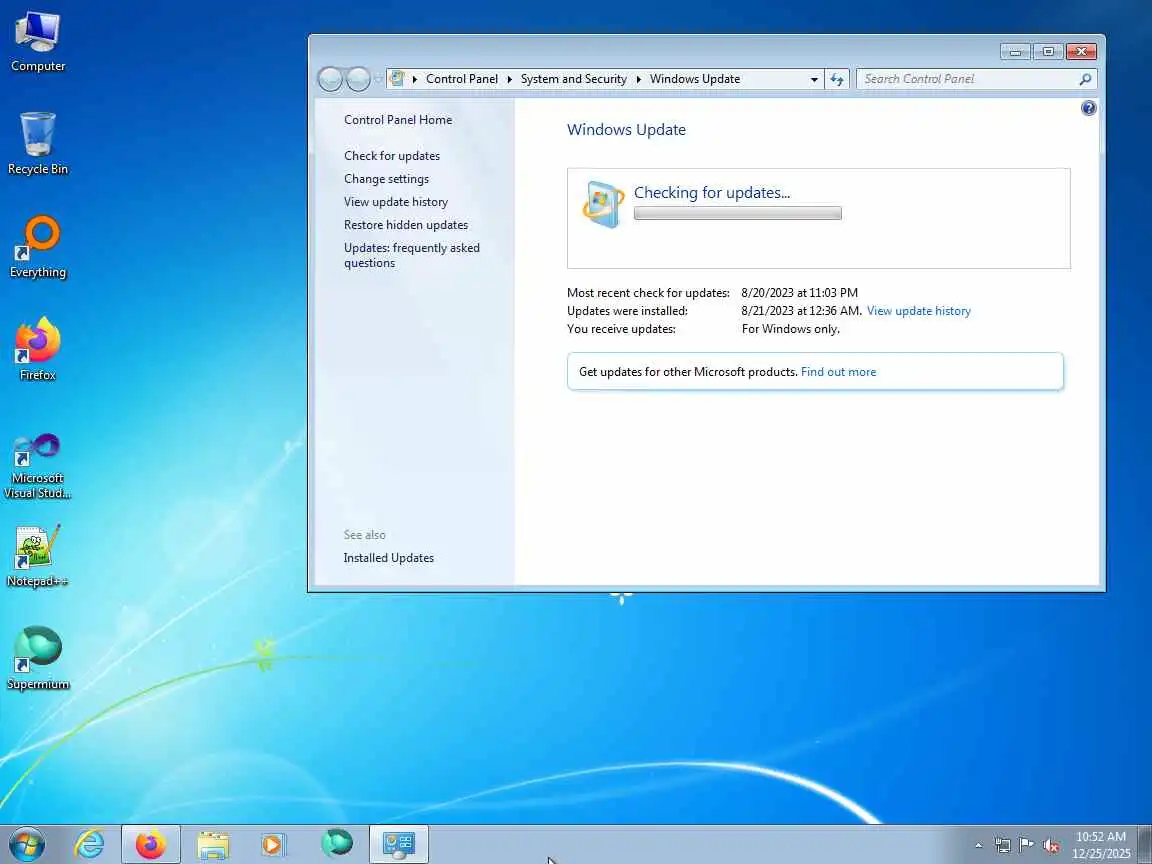Show hidden tray icons arrow

tap(978, 846)
